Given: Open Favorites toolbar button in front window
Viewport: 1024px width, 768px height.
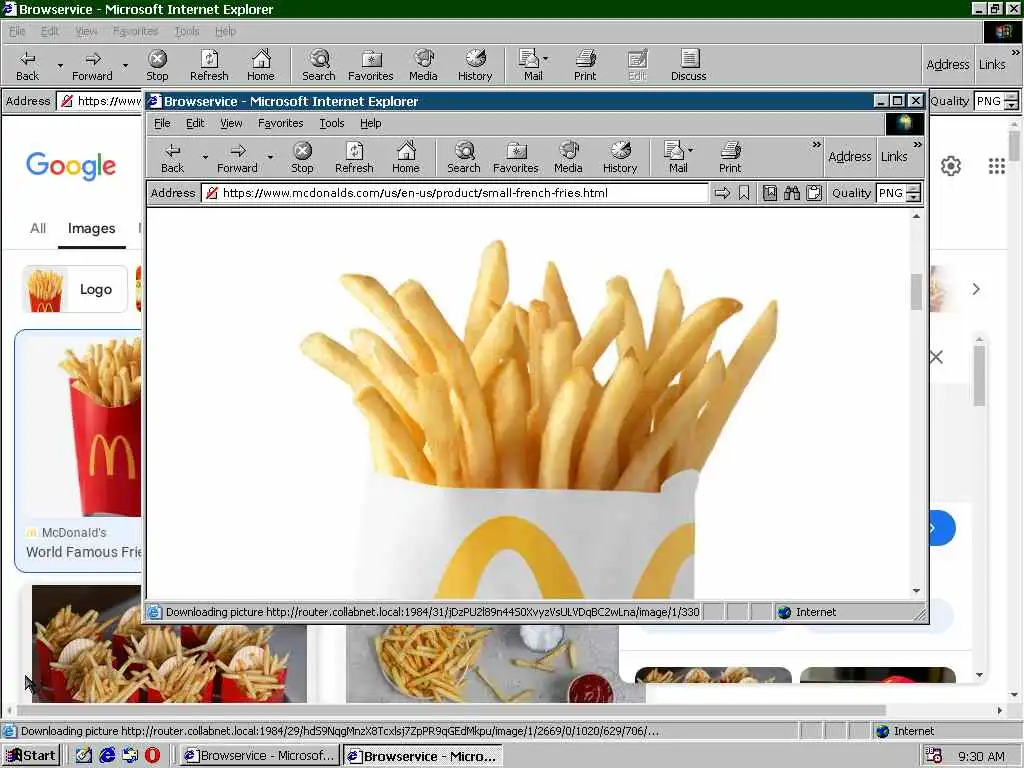Looking at the screenshot, I should pos(516,158).
